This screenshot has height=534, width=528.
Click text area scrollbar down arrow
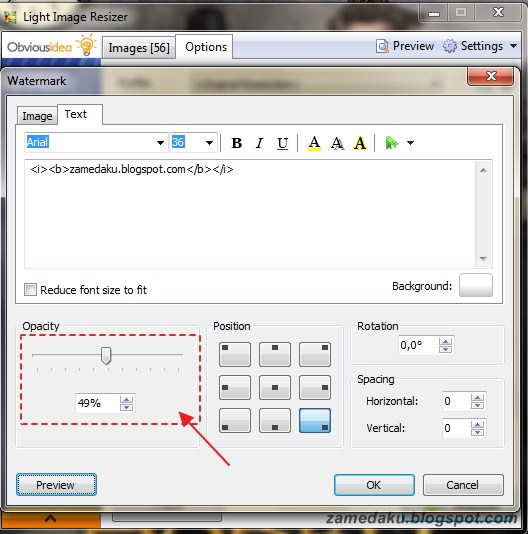pos(483,259)
